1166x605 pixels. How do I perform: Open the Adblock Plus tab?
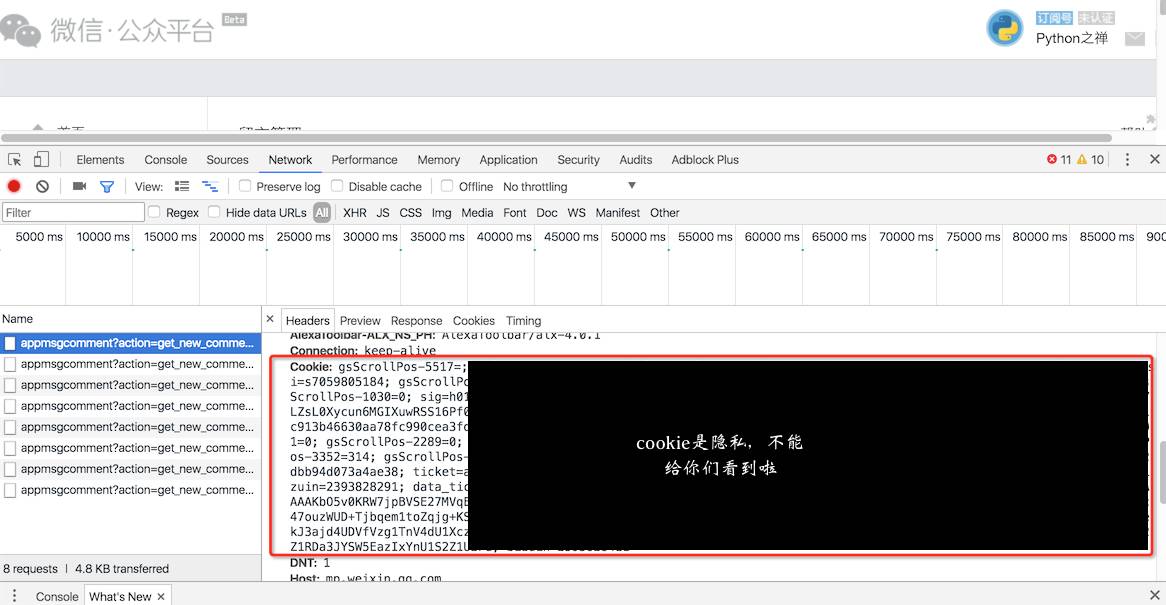point(705,160)
